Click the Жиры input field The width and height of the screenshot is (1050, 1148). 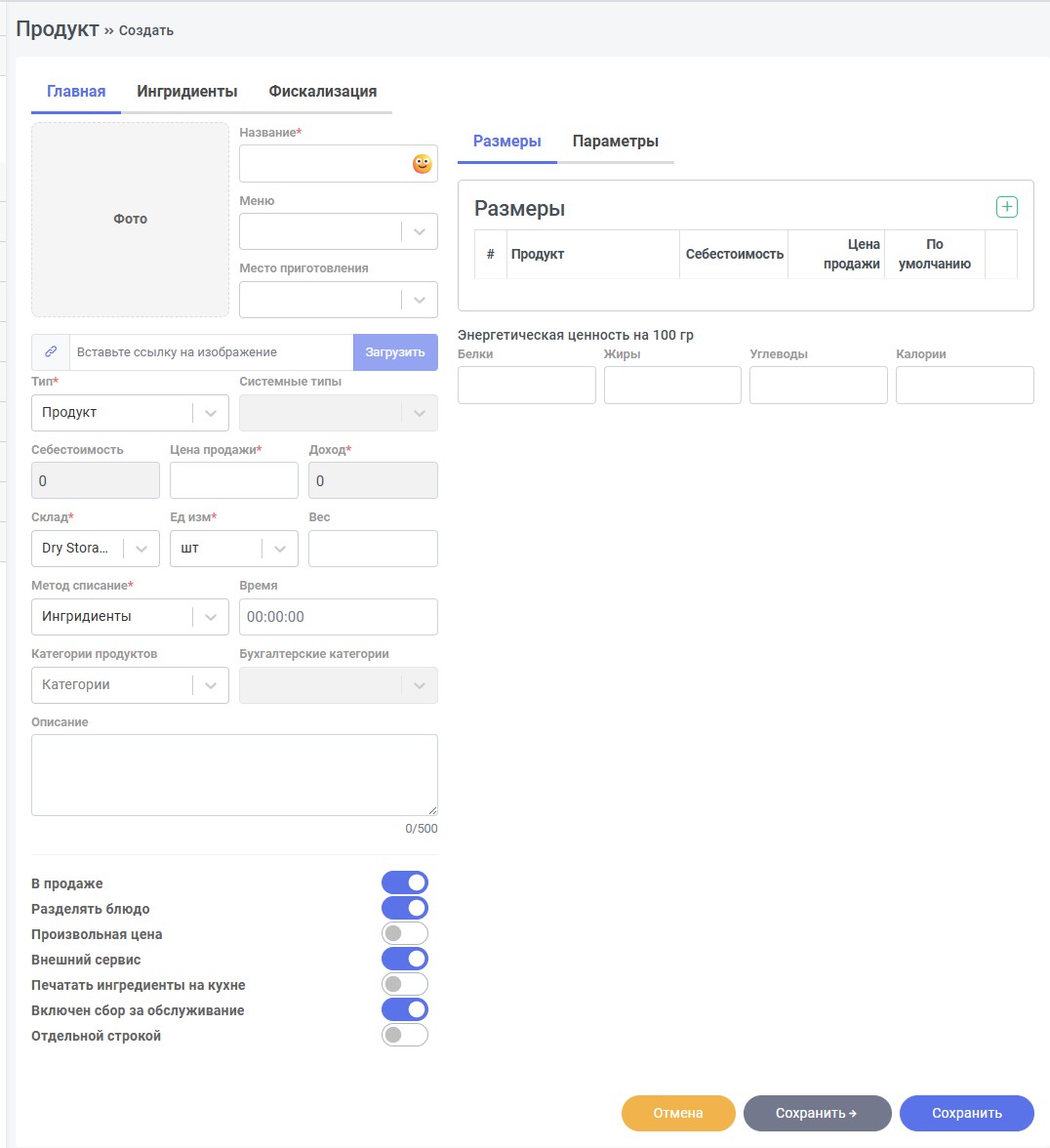[x=672, y=385]
